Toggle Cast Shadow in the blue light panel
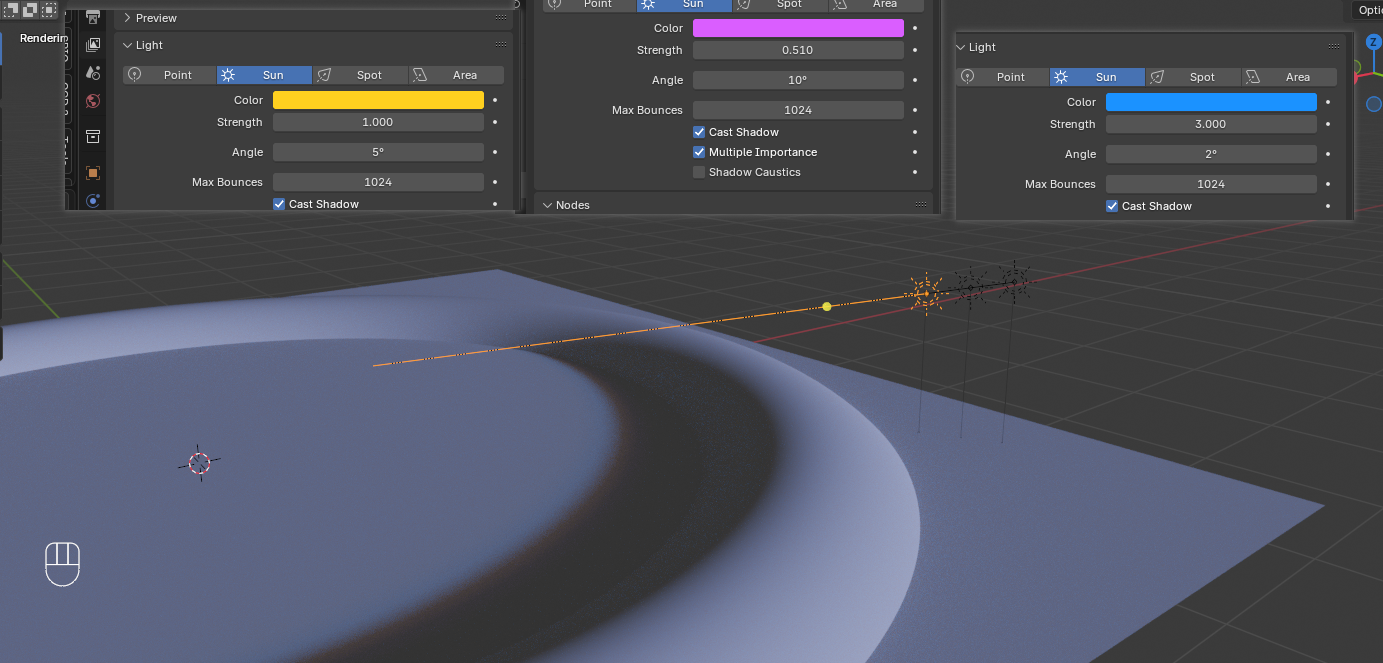The image size is (1383, 663). click(x=1112, y=206)
